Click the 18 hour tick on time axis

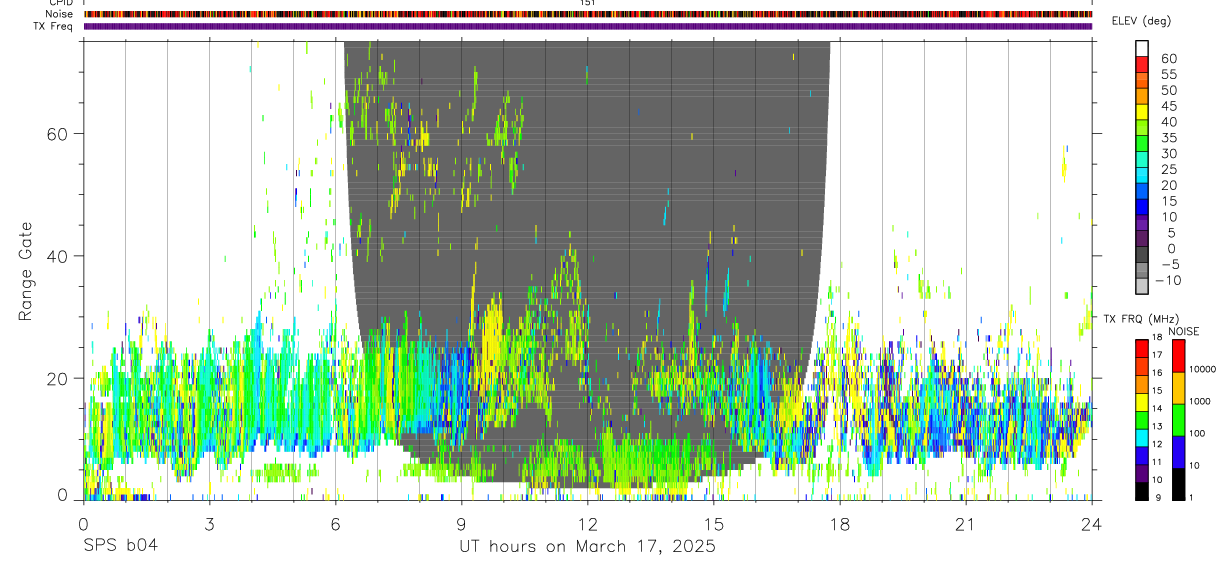tap(840, 524)
